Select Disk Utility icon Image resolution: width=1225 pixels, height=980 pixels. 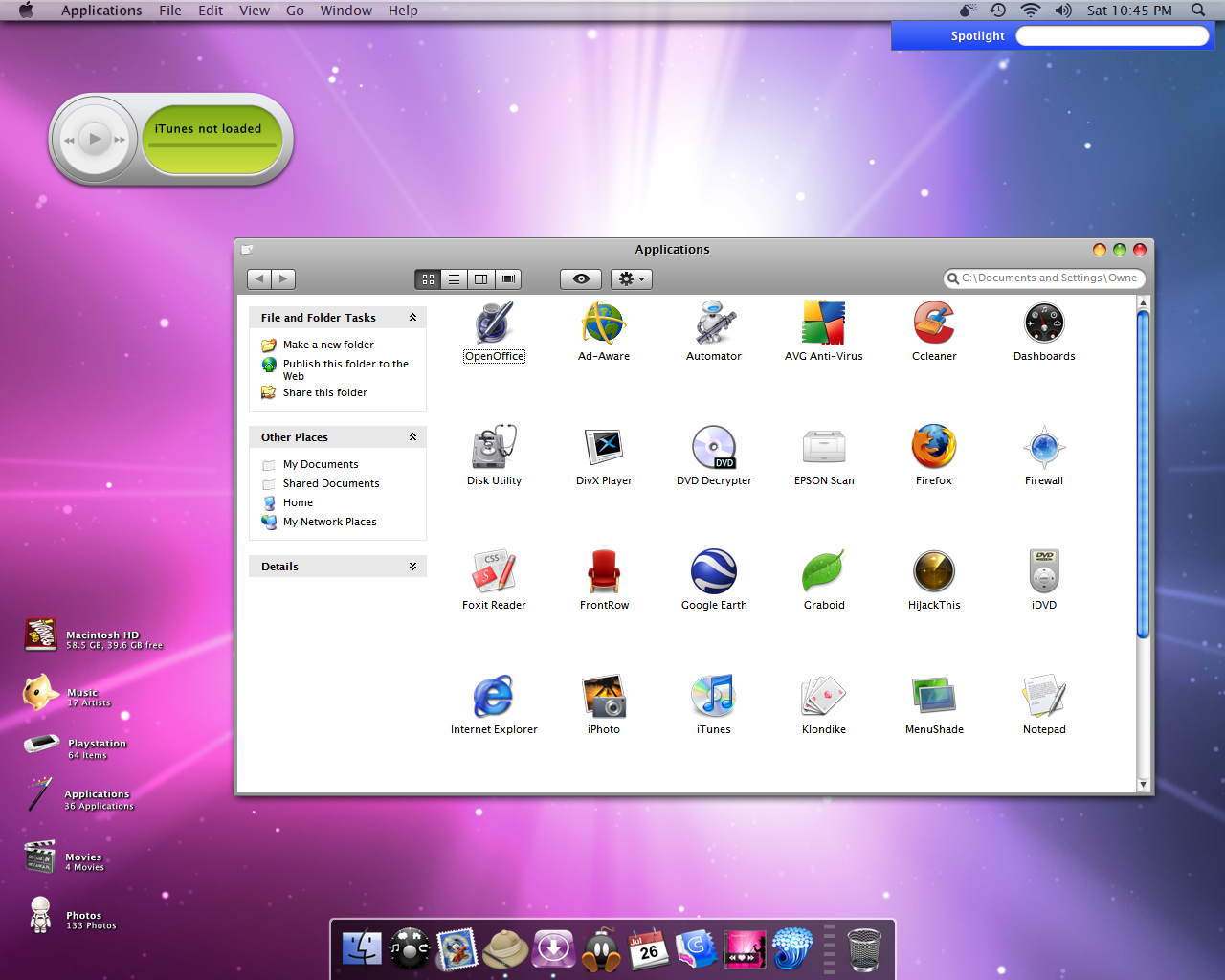click(494, 448)
